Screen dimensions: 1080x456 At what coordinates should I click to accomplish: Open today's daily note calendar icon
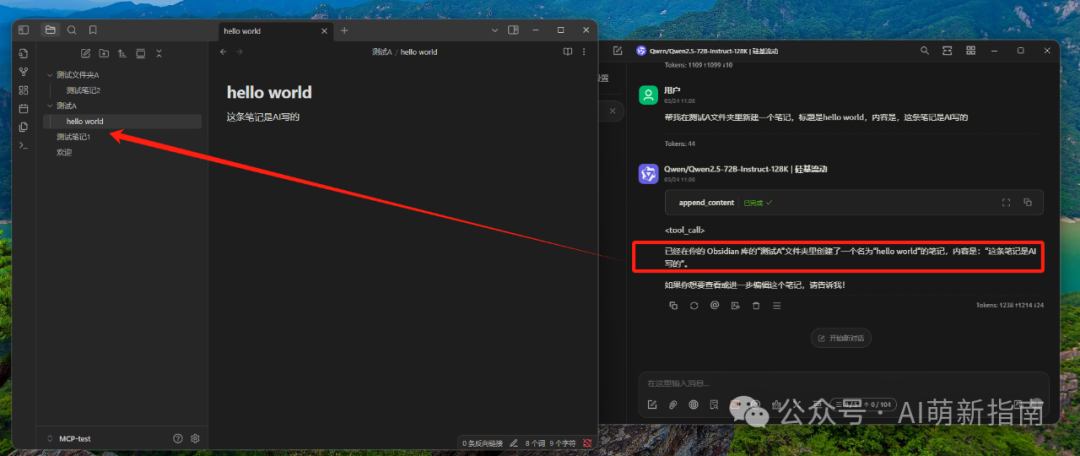click(x=23, y=108)
